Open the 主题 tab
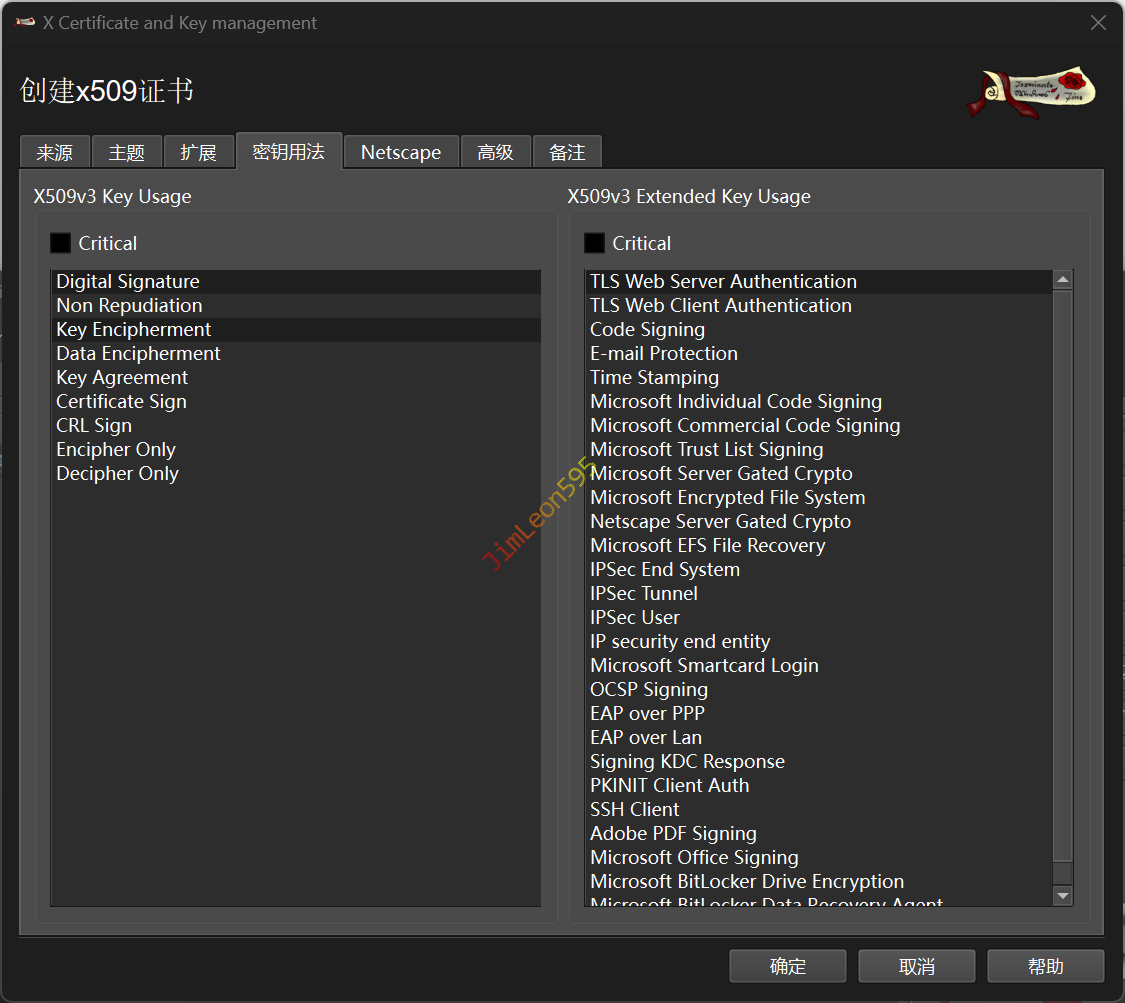 (127, 153)
